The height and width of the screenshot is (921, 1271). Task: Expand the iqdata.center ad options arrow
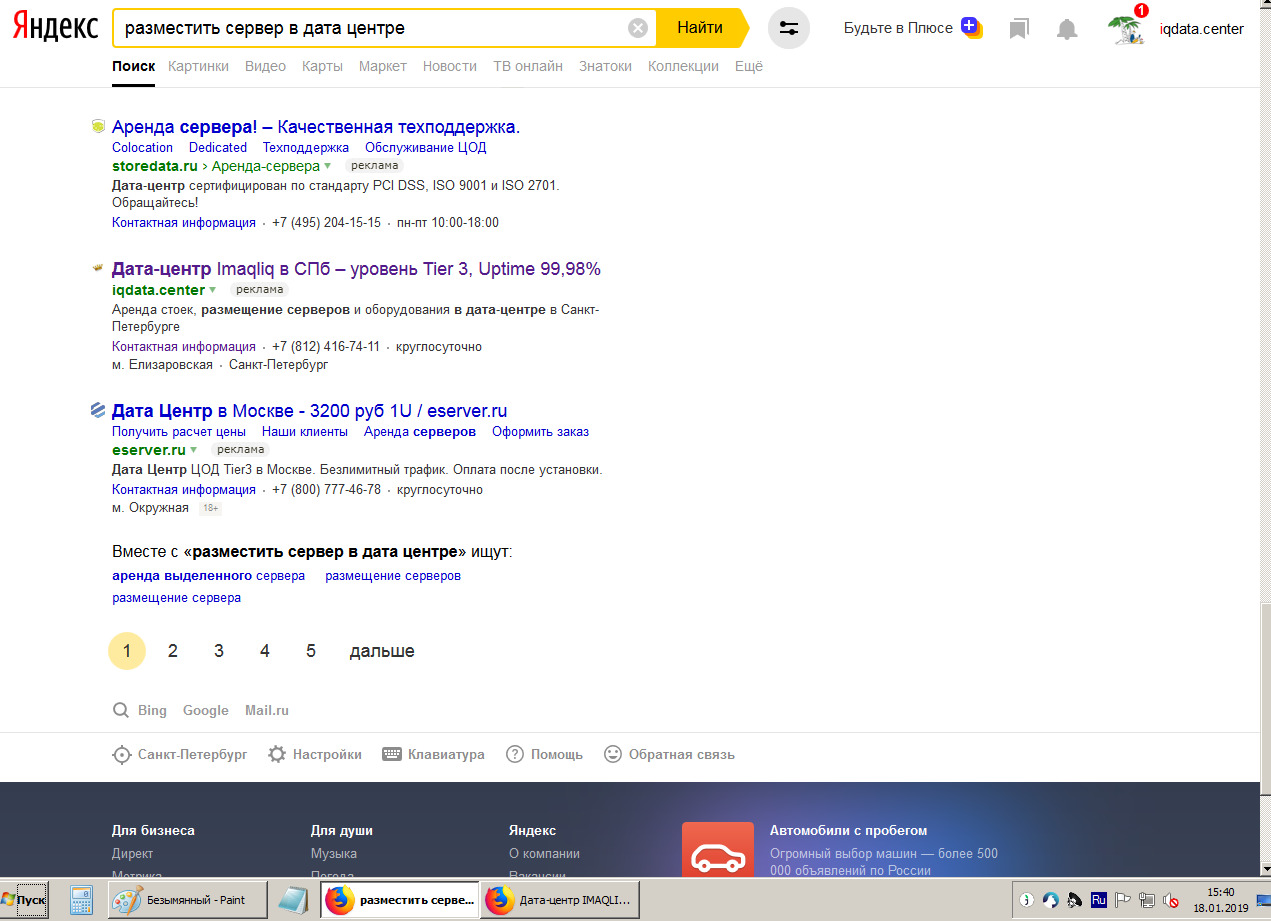click(212, 290)
